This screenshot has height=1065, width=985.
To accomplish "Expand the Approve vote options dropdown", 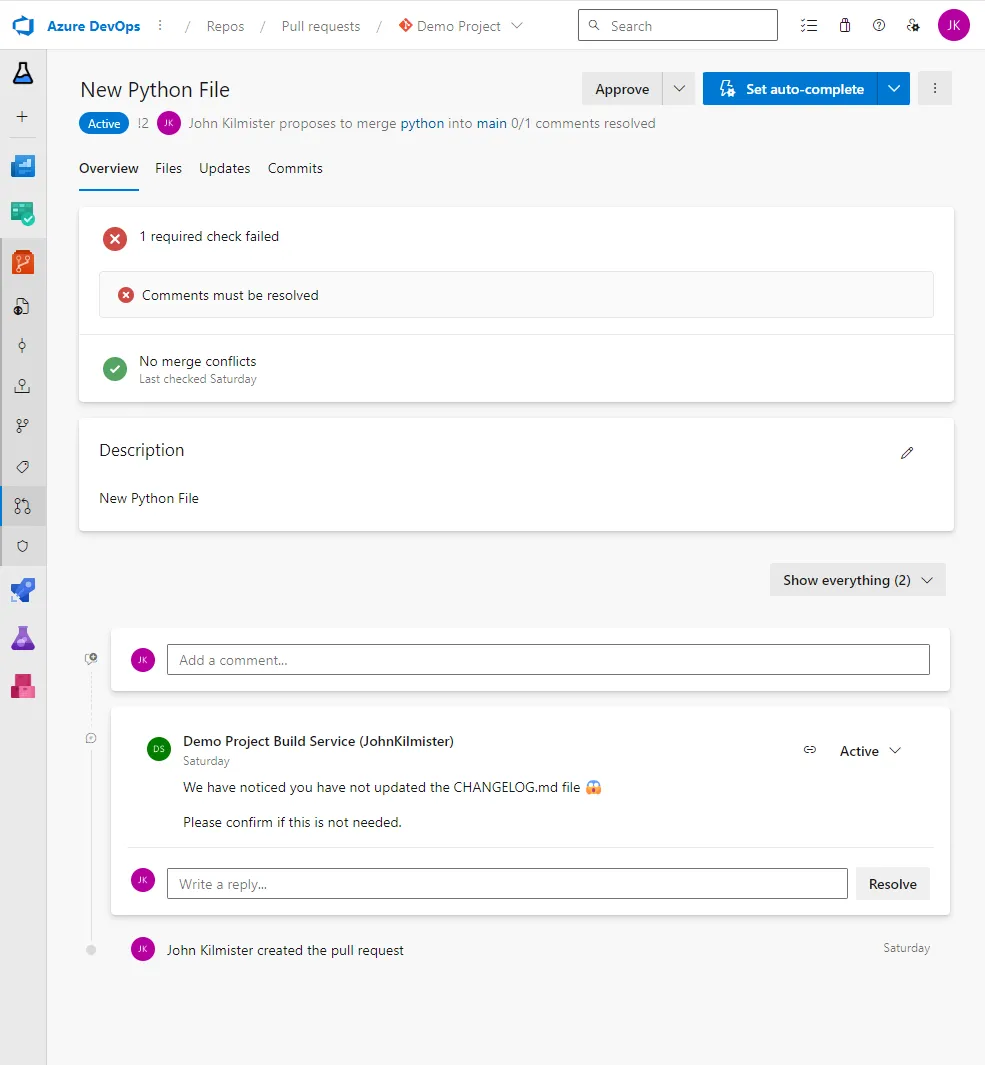I will (679, 88).
